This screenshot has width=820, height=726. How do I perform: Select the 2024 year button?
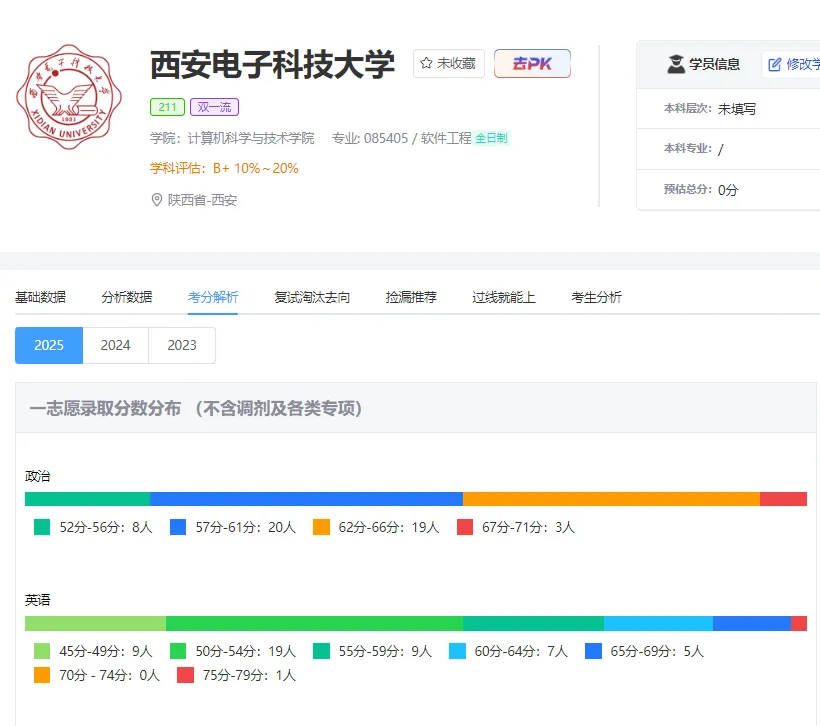point(116,345)
